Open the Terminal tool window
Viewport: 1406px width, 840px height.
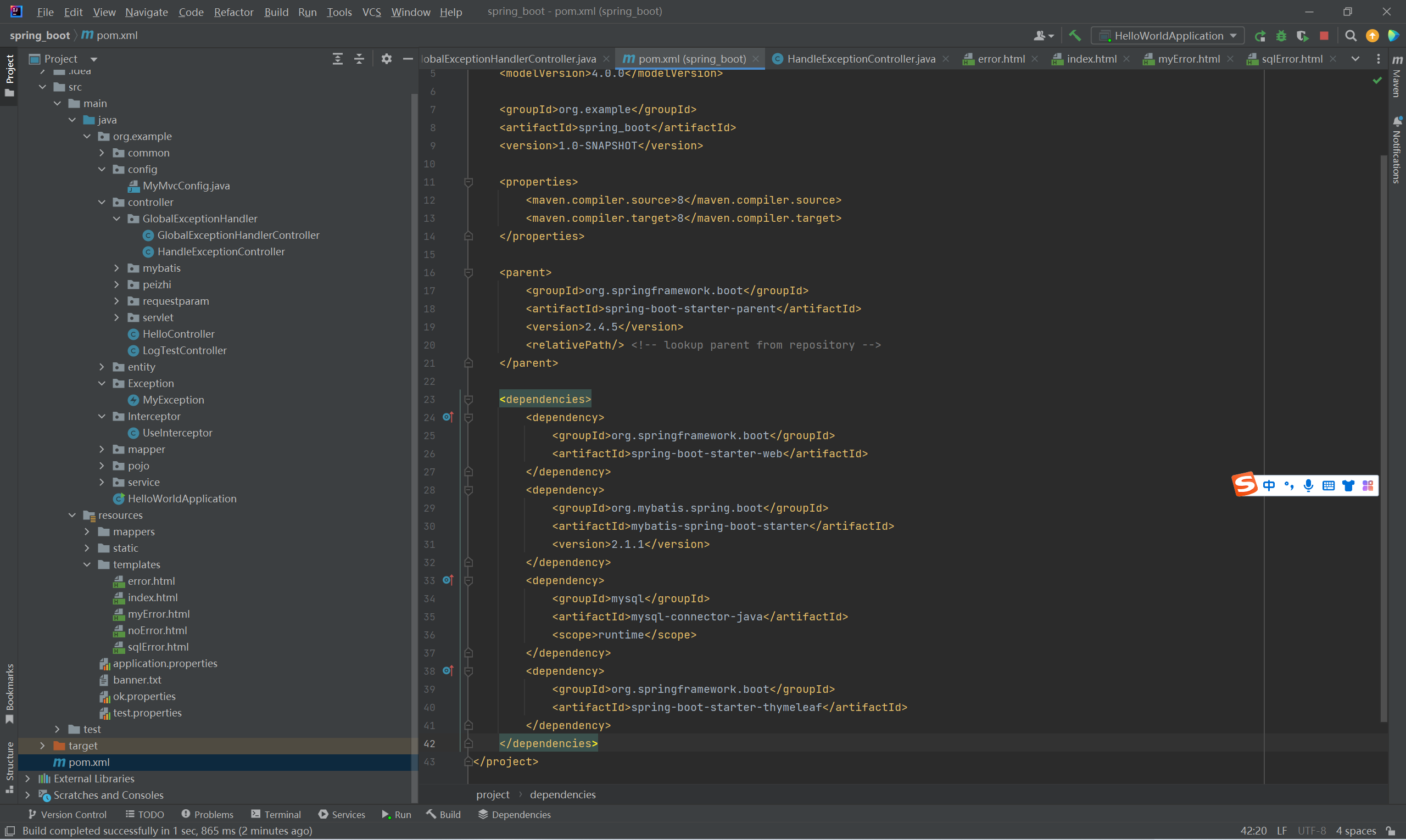point(276,814)
